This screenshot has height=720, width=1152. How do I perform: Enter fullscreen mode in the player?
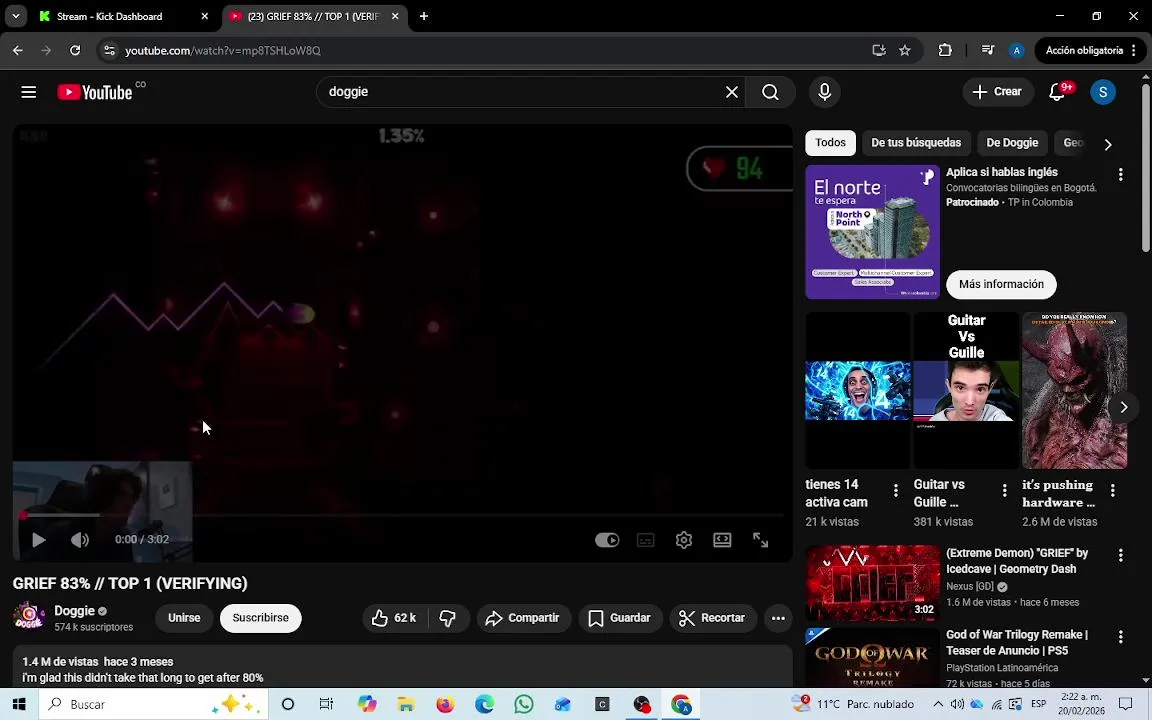click(760, 540)
